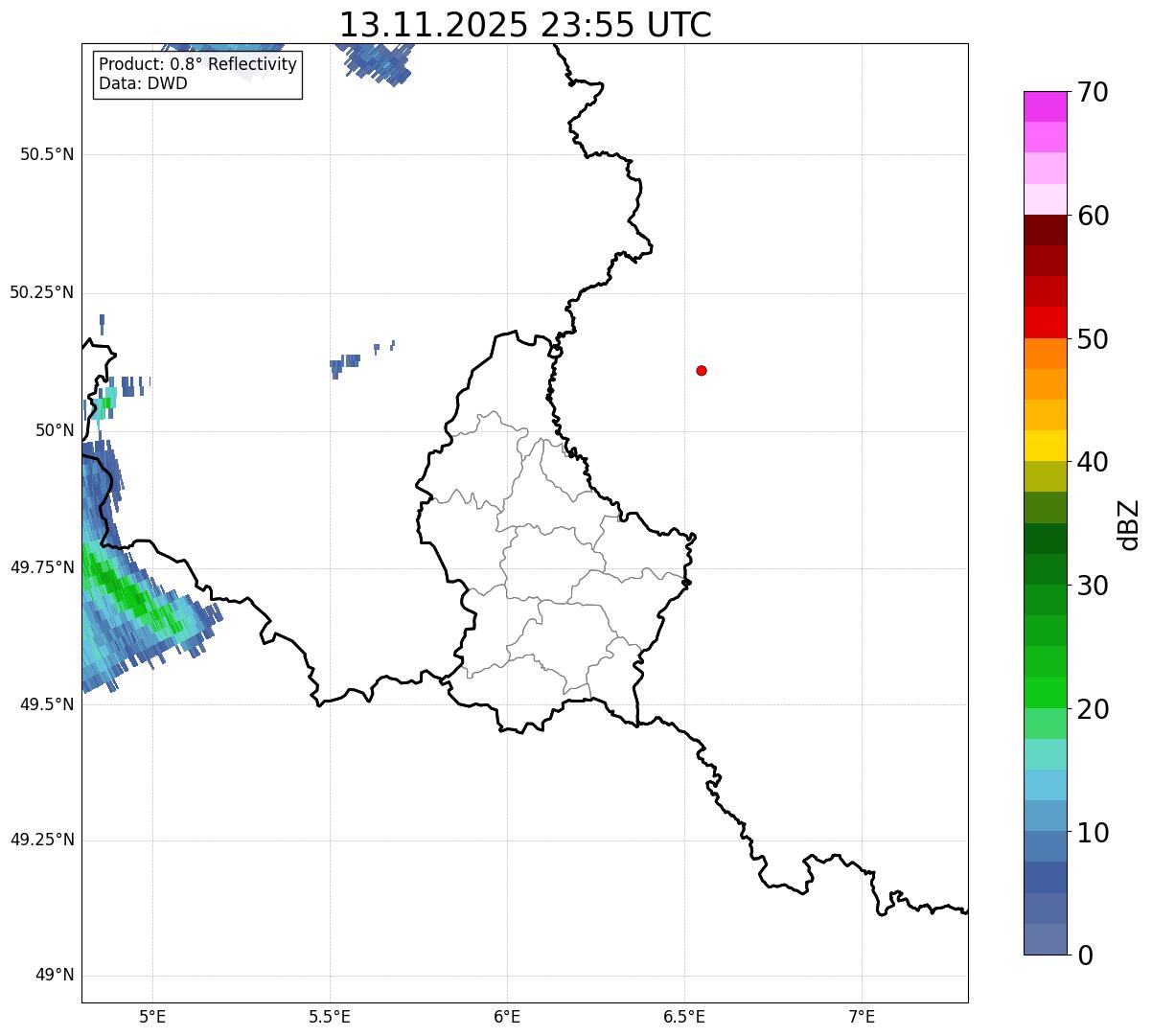
Task: Pick the dark maroon colorbar segment below 60
Action: 1046,230
